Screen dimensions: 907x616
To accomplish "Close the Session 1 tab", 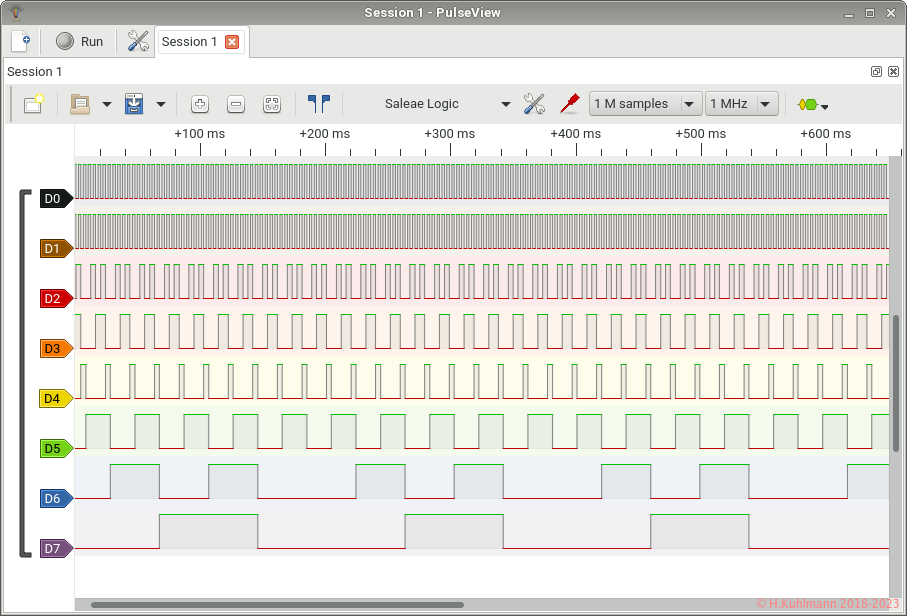I will coord(232,42).
